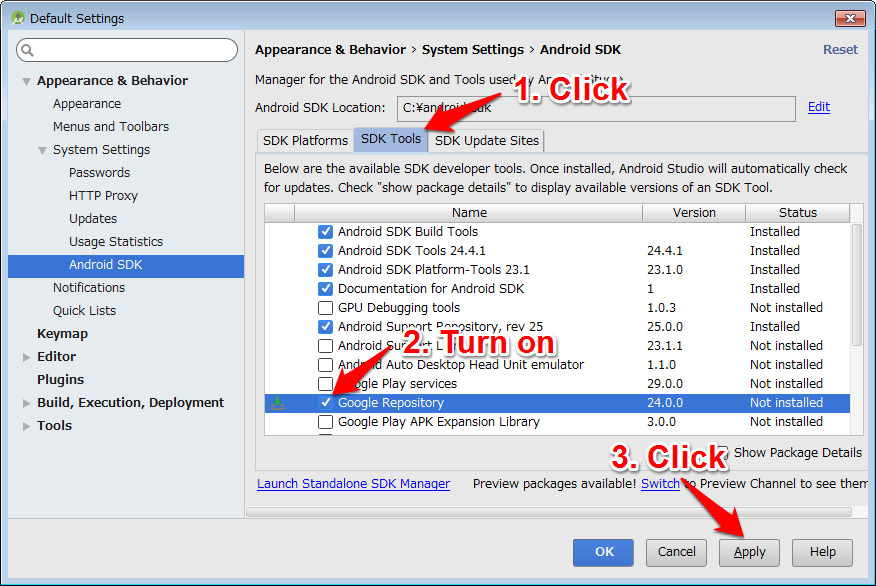Image resolution: width=876 pixels, height=586 pixels.
Task: Collapse the System Settings tree node
Action: 42,151
